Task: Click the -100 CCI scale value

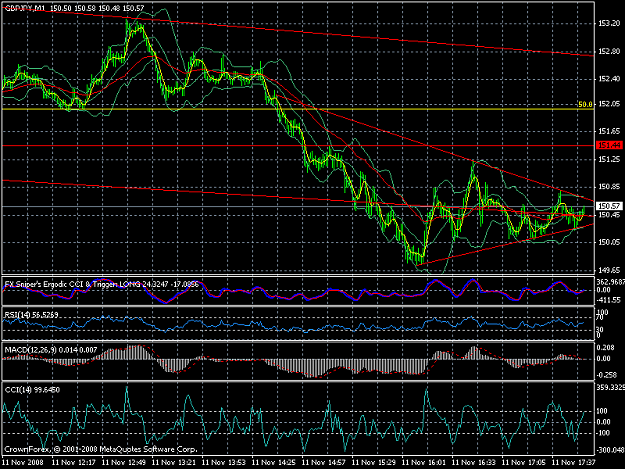Action: [603, 433]
